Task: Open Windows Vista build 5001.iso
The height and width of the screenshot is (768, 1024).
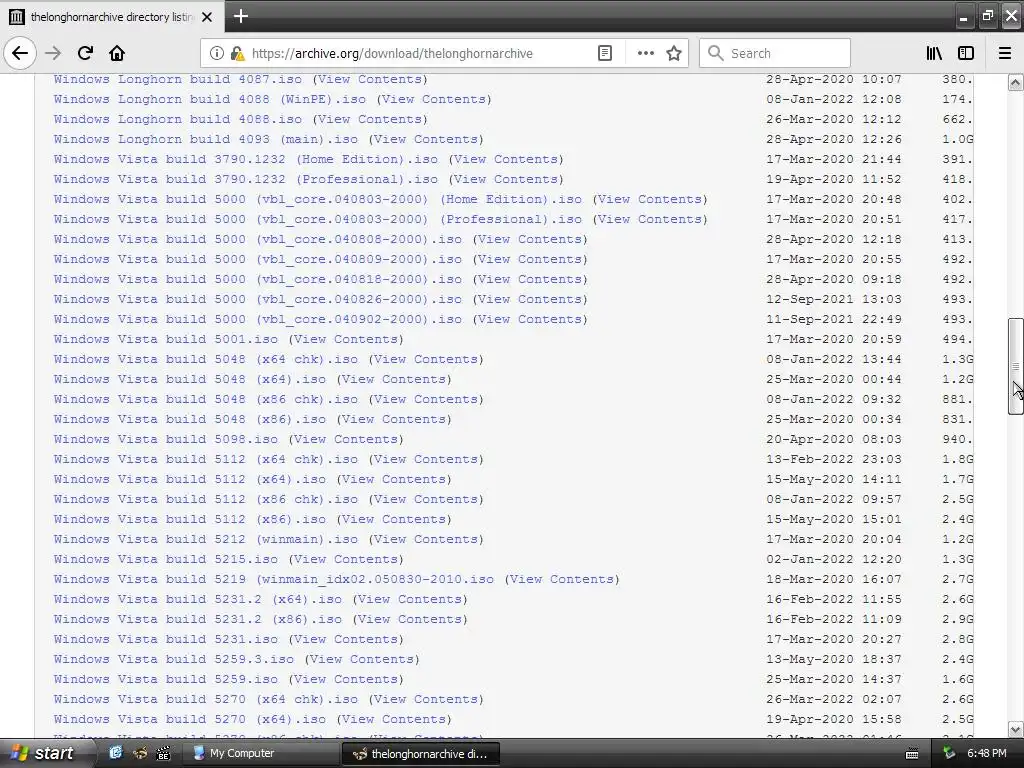Action: coord(166,339)
